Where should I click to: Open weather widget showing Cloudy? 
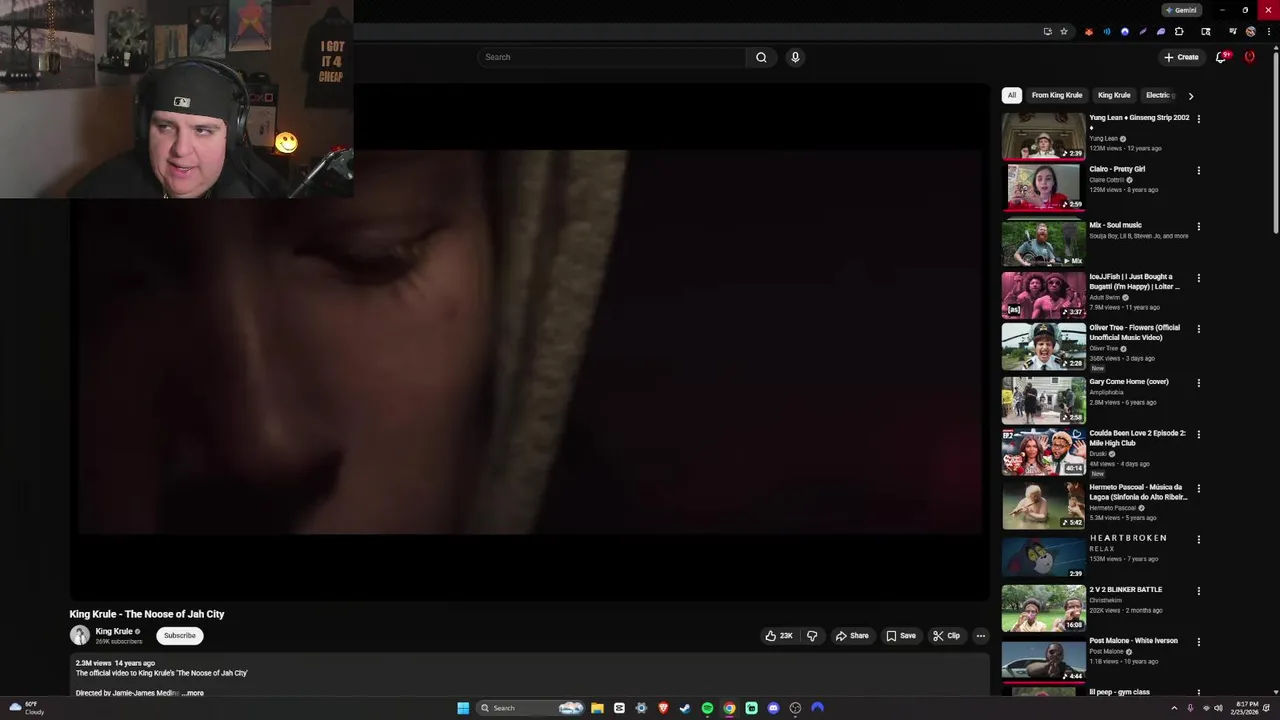(27, 708)
